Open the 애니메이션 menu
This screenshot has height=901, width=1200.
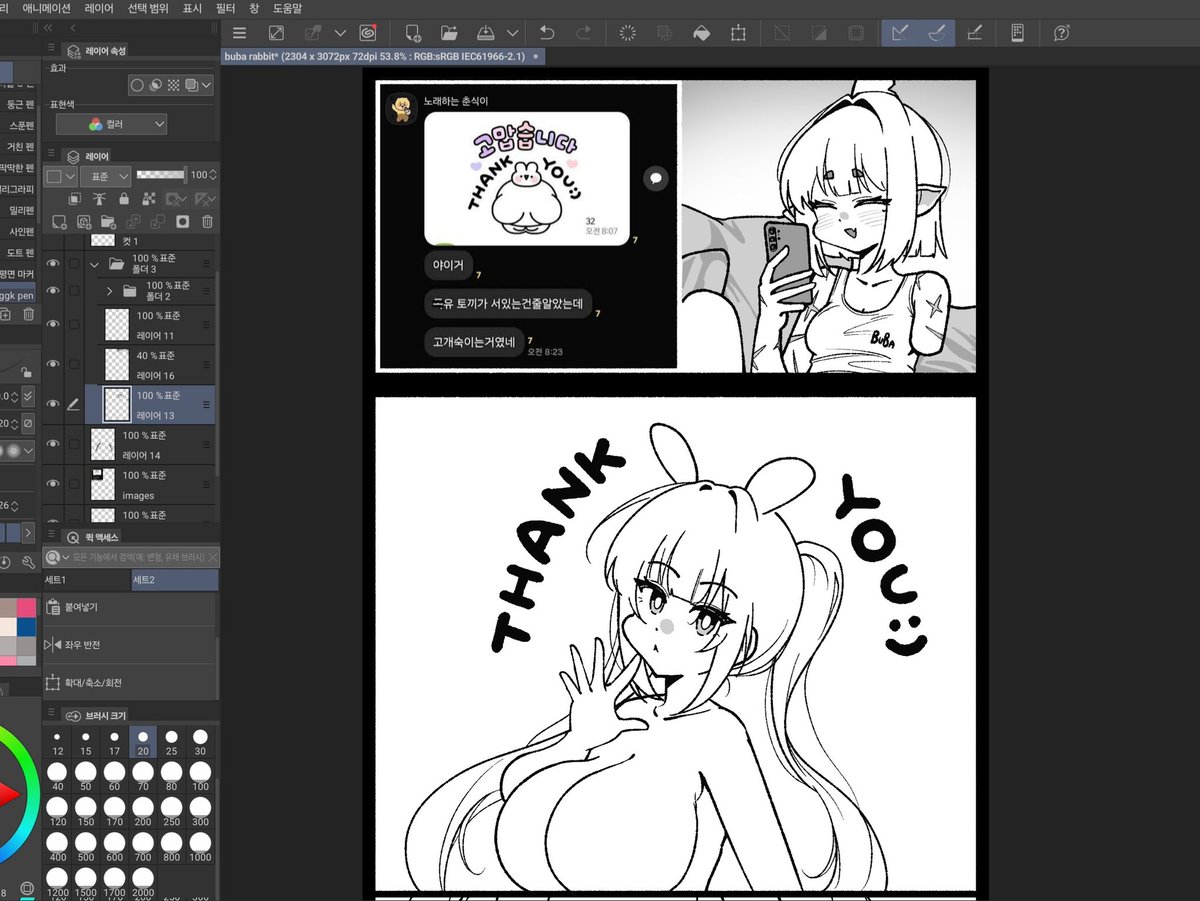46,7
